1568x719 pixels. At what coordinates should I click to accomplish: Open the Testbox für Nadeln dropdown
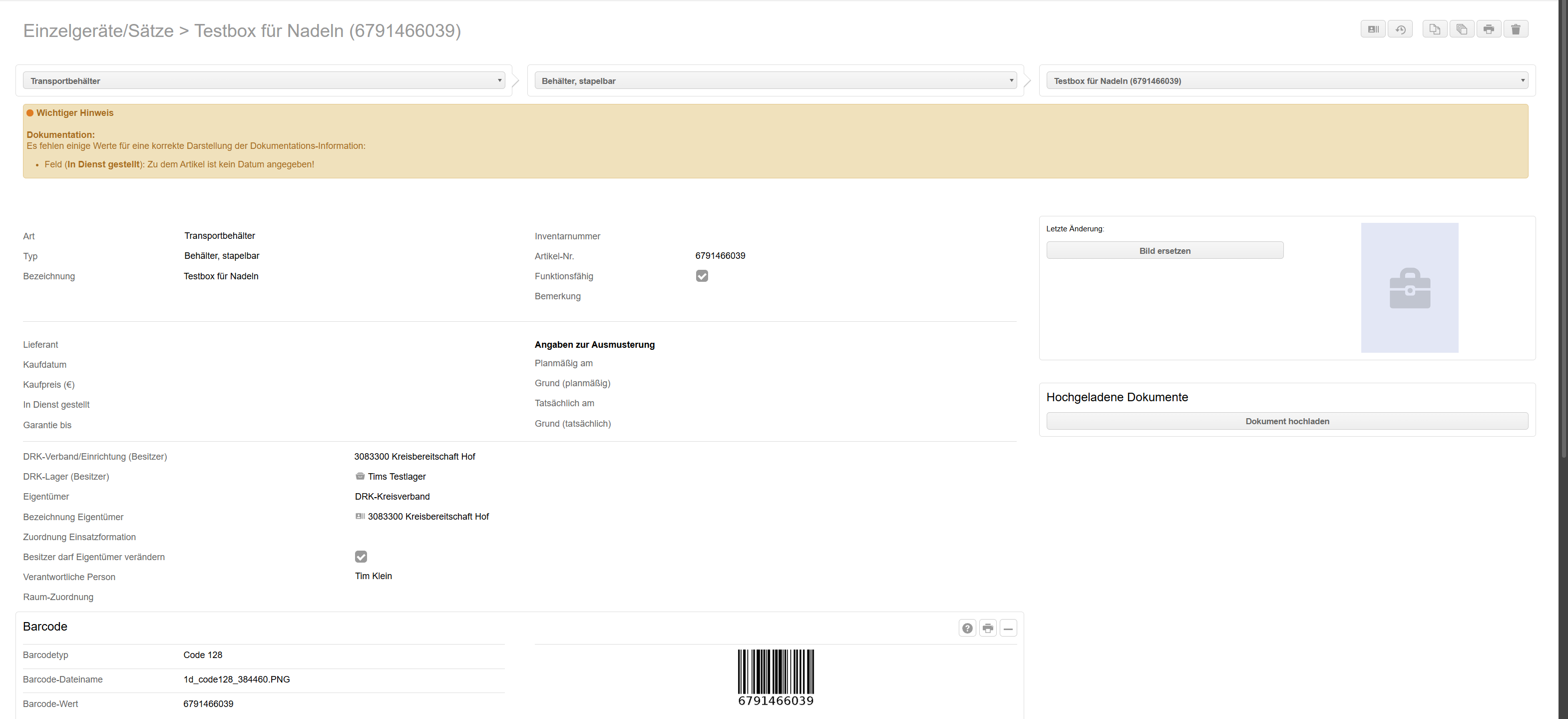pos(1287,80)
